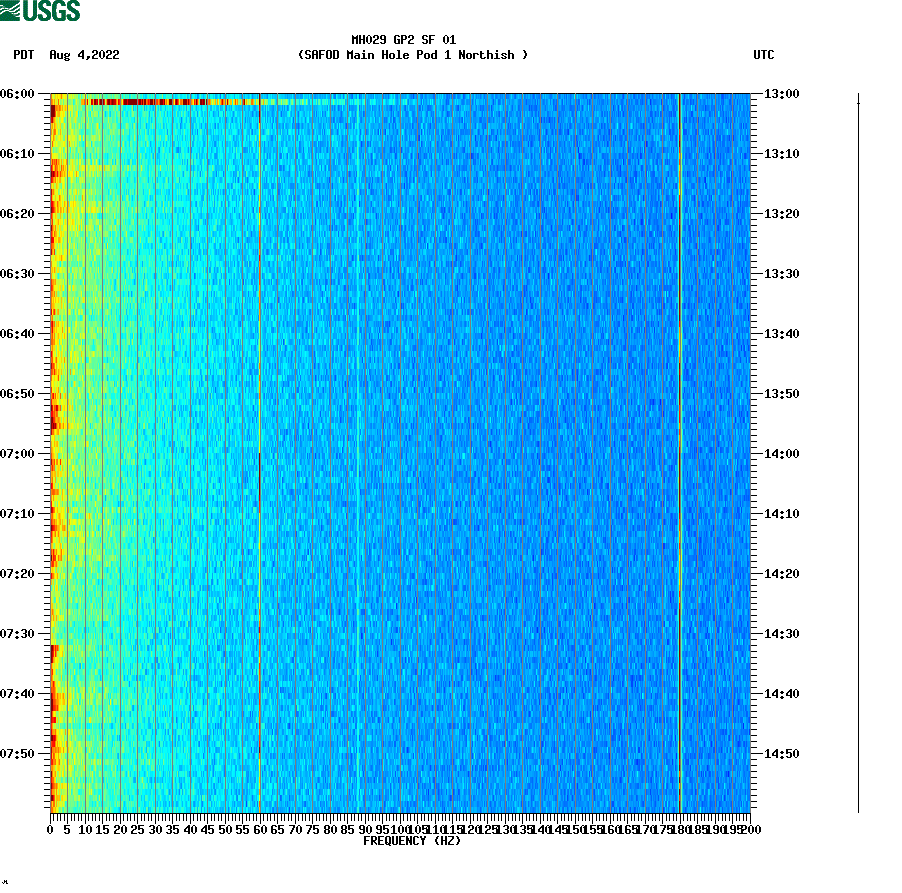Click the USGS wave emblem graphic
This screenshot has width=902, height=893.
[12, 9]
